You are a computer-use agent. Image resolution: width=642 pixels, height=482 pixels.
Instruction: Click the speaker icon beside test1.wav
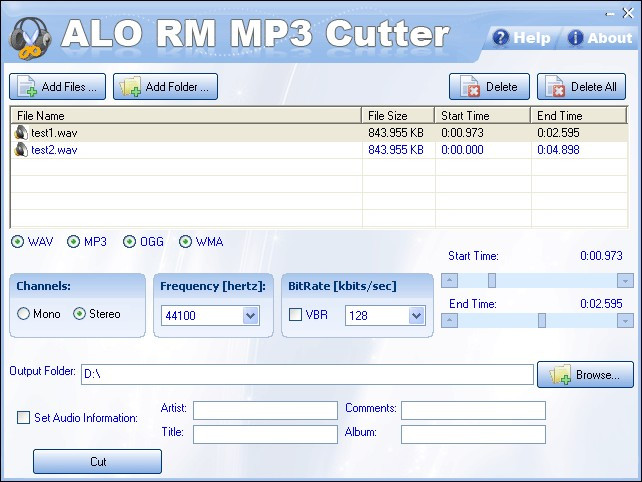(x=21, y=133)
